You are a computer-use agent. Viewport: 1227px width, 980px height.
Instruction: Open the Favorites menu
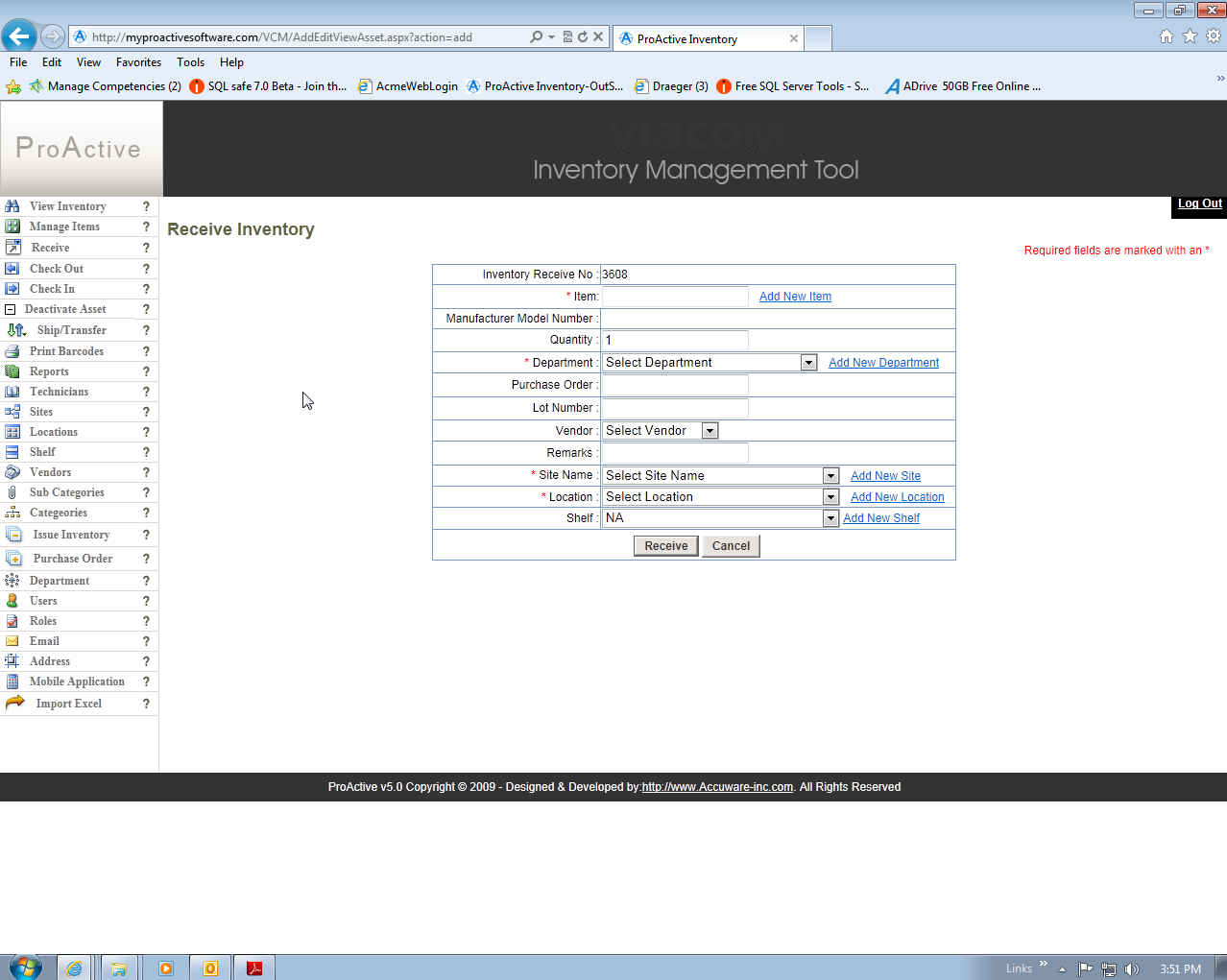[x=138, y=62]
